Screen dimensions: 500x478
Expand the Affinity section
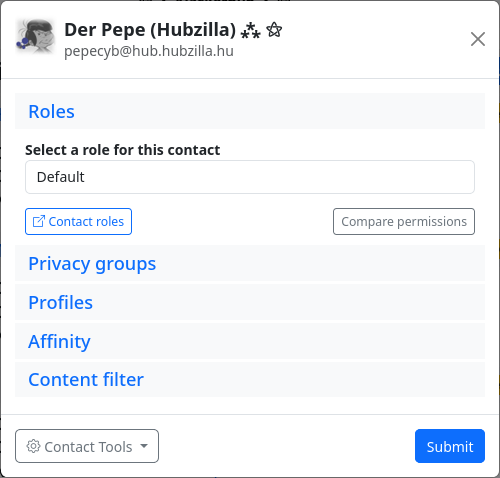coord(250,341)
